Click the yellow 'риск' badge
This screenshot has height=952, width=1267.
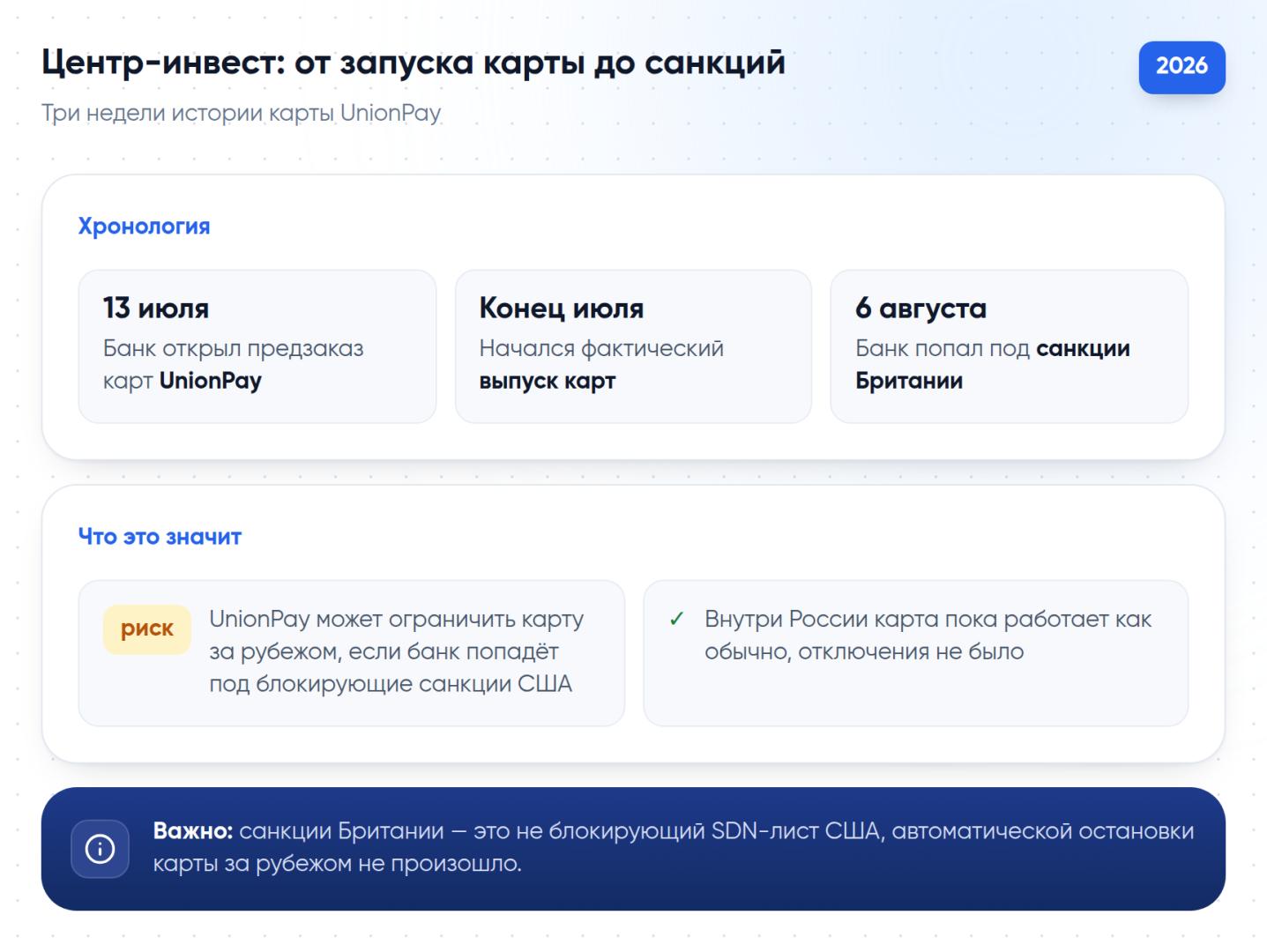(146, 628)
